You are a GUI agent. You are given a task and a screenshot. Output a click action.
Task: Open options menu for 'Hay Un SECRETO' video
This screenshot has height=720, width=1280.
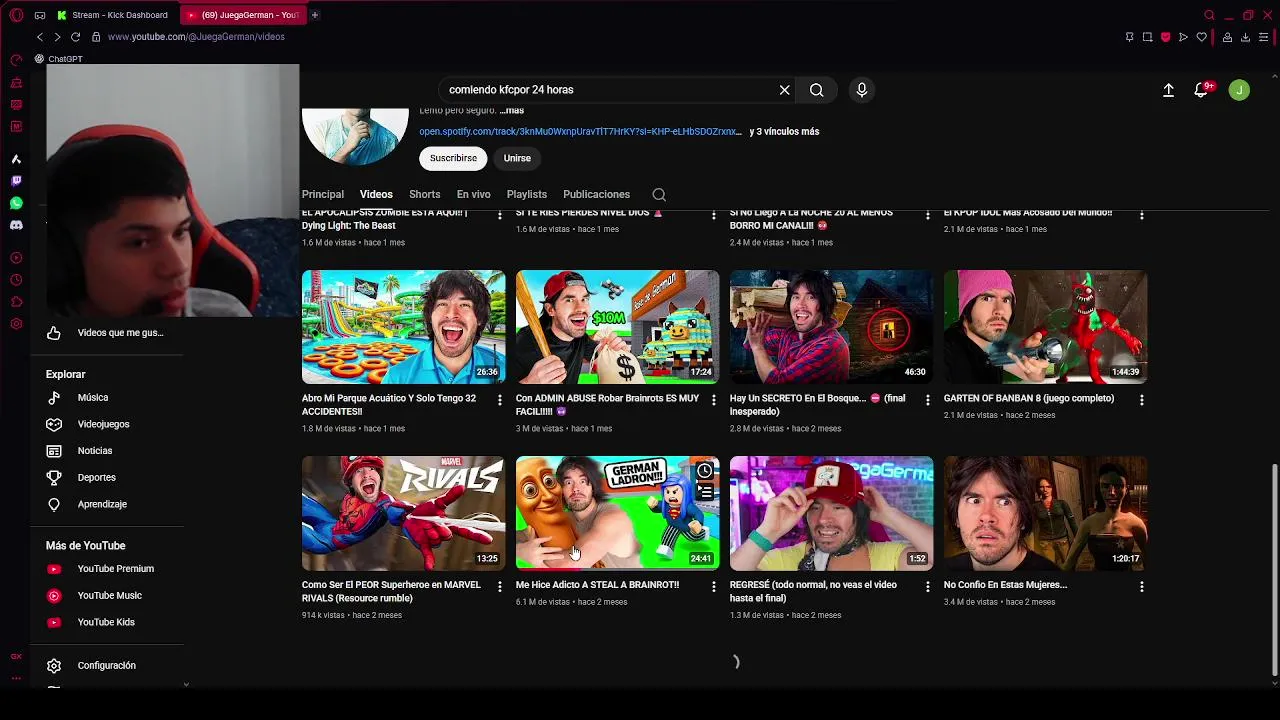(x=927, y=400)
